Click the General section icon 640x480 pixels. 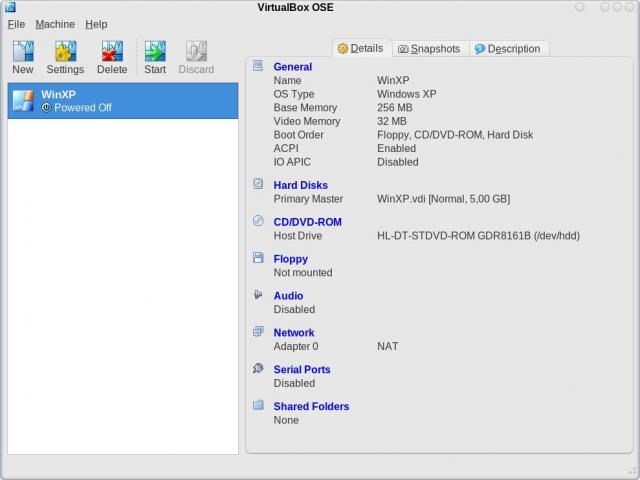tap(258, 65)
